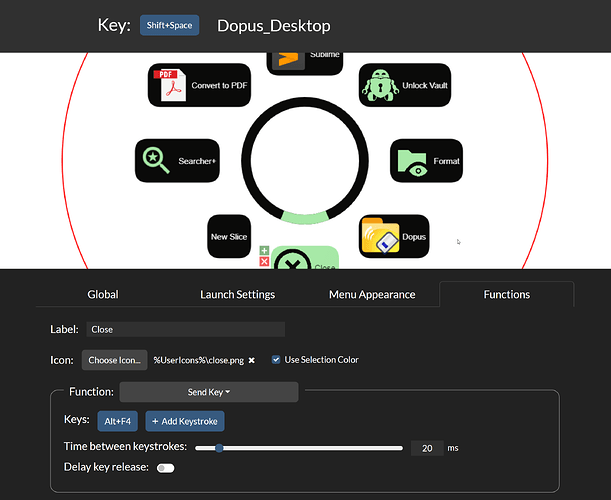Select the Dopus folder slice
This screenshot has width=611, height=500.
pyautogui.click(x=394, y=236)
